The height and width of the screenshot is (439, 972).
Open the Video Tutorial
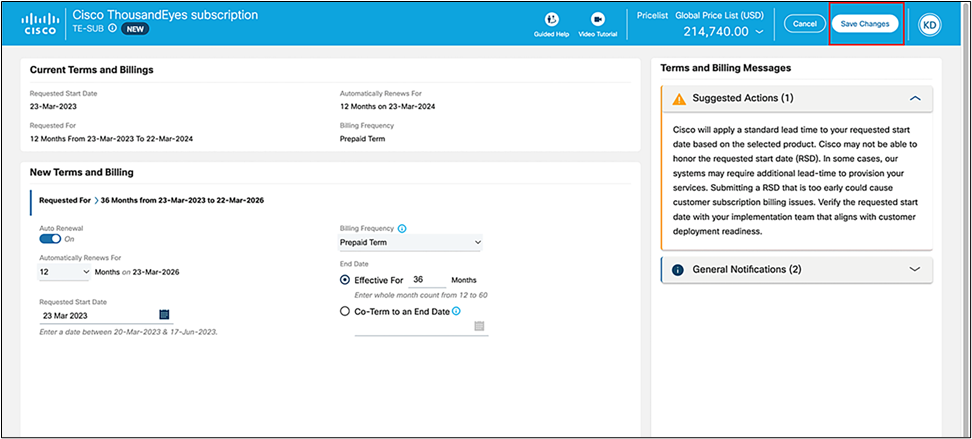pyautogui.click(x=598, y=25)
